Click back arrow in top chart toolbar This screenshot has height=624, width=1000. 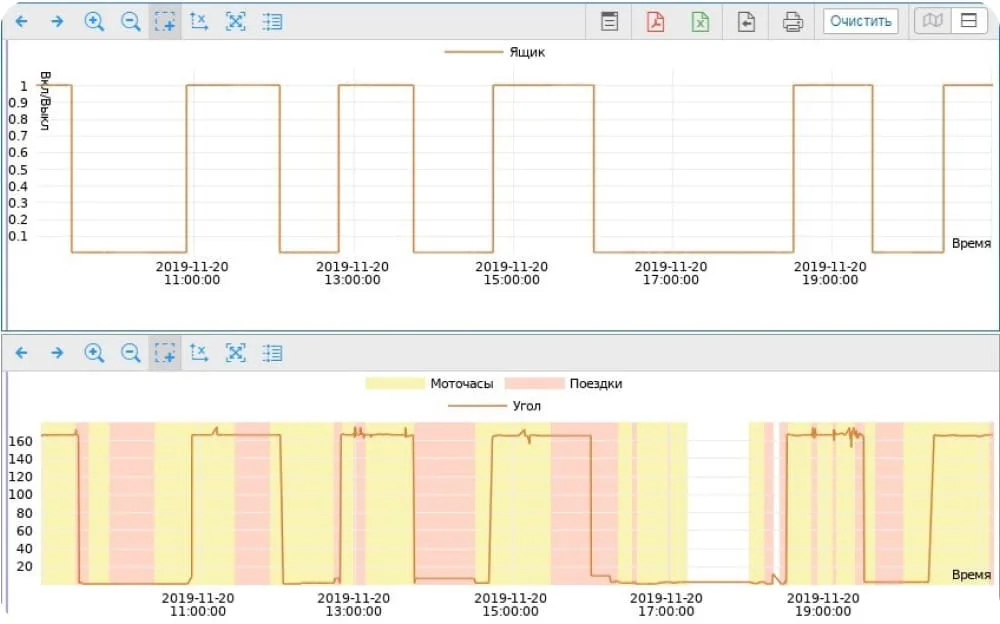pyautogui.click(x=21, y=21)
